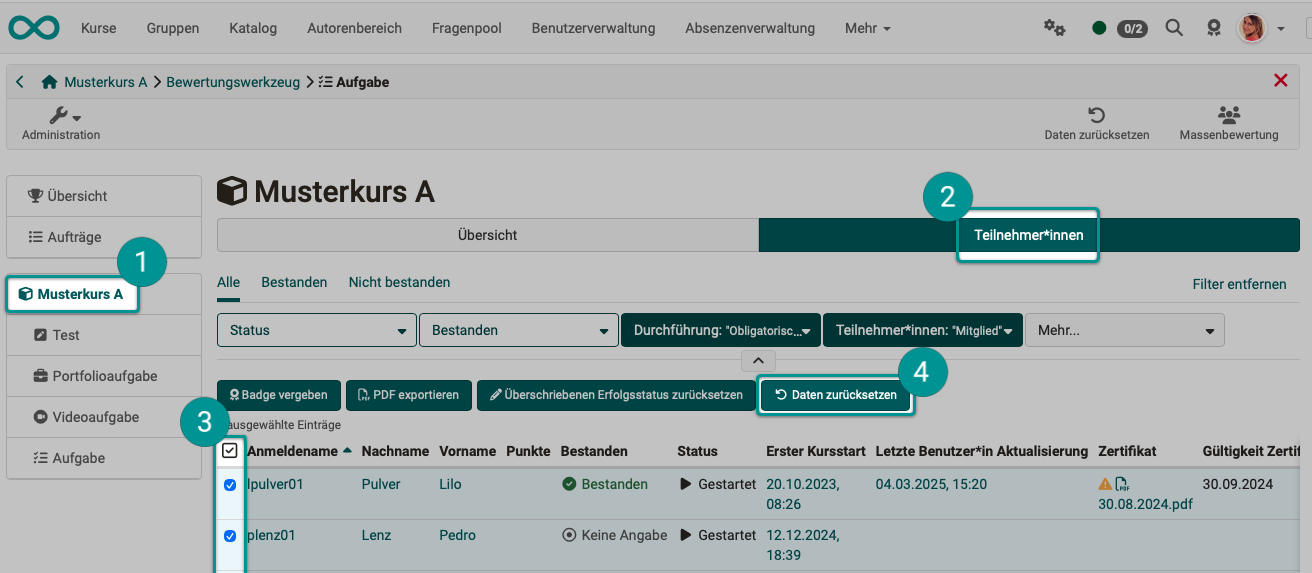
Task: Open user lpulver01 link
Action: point(275,484)
